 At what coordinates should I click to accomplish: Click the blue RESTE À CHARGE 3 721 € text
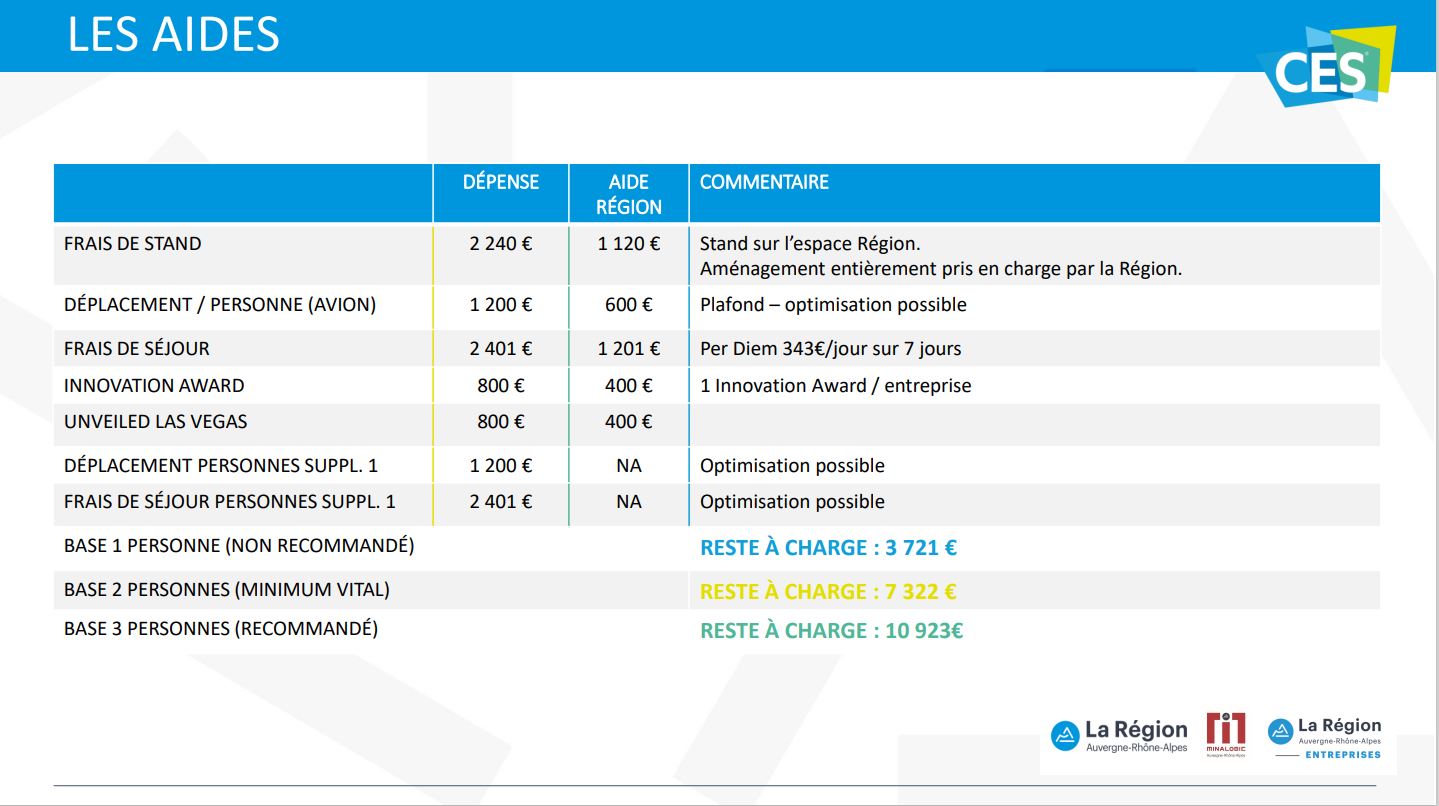[828, 548]
